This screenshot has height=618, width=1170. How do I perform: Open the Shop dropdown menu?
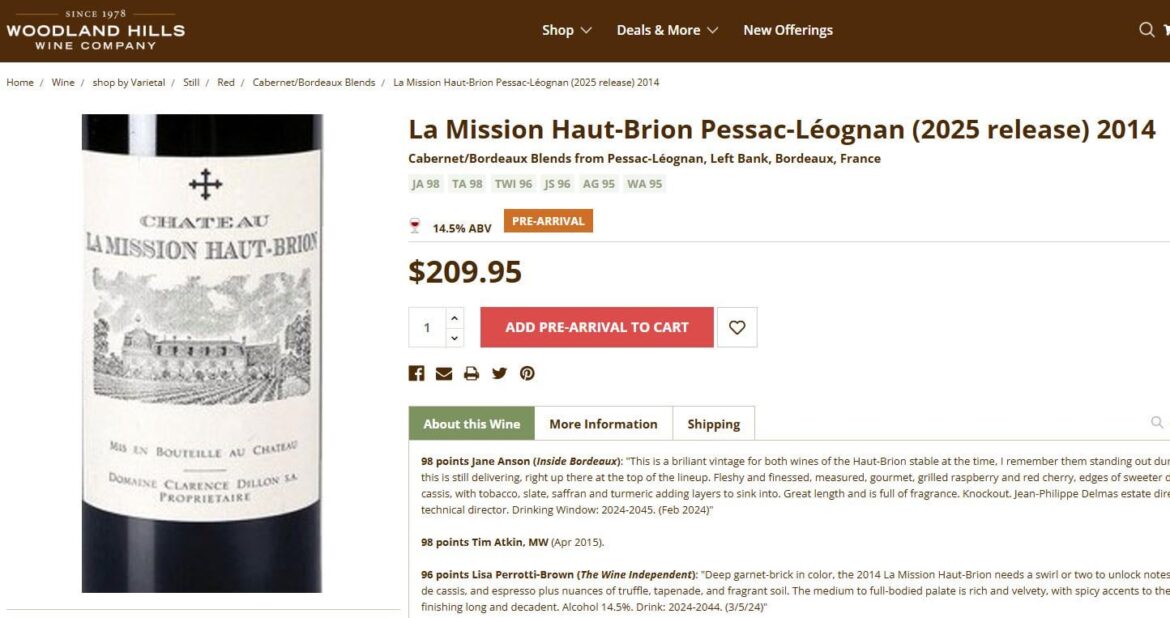click(x=566, y=30)
